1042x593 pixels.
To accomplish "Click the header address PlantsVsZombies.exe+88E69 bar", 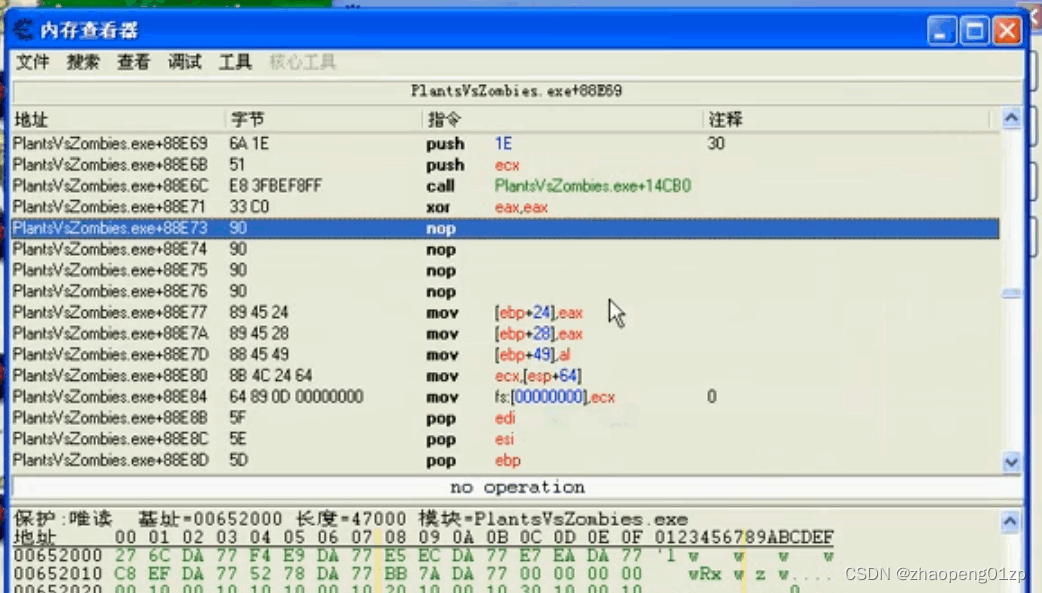I will click(x=516, y=91).
